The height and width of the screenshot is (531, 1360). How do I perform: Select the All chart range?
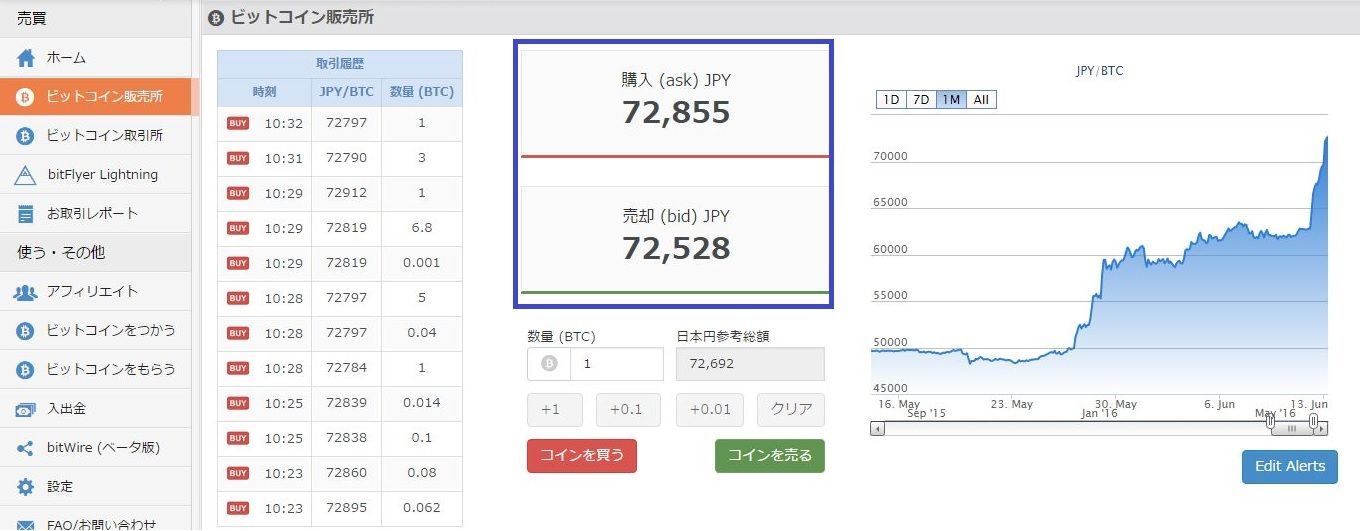[982, 100]
